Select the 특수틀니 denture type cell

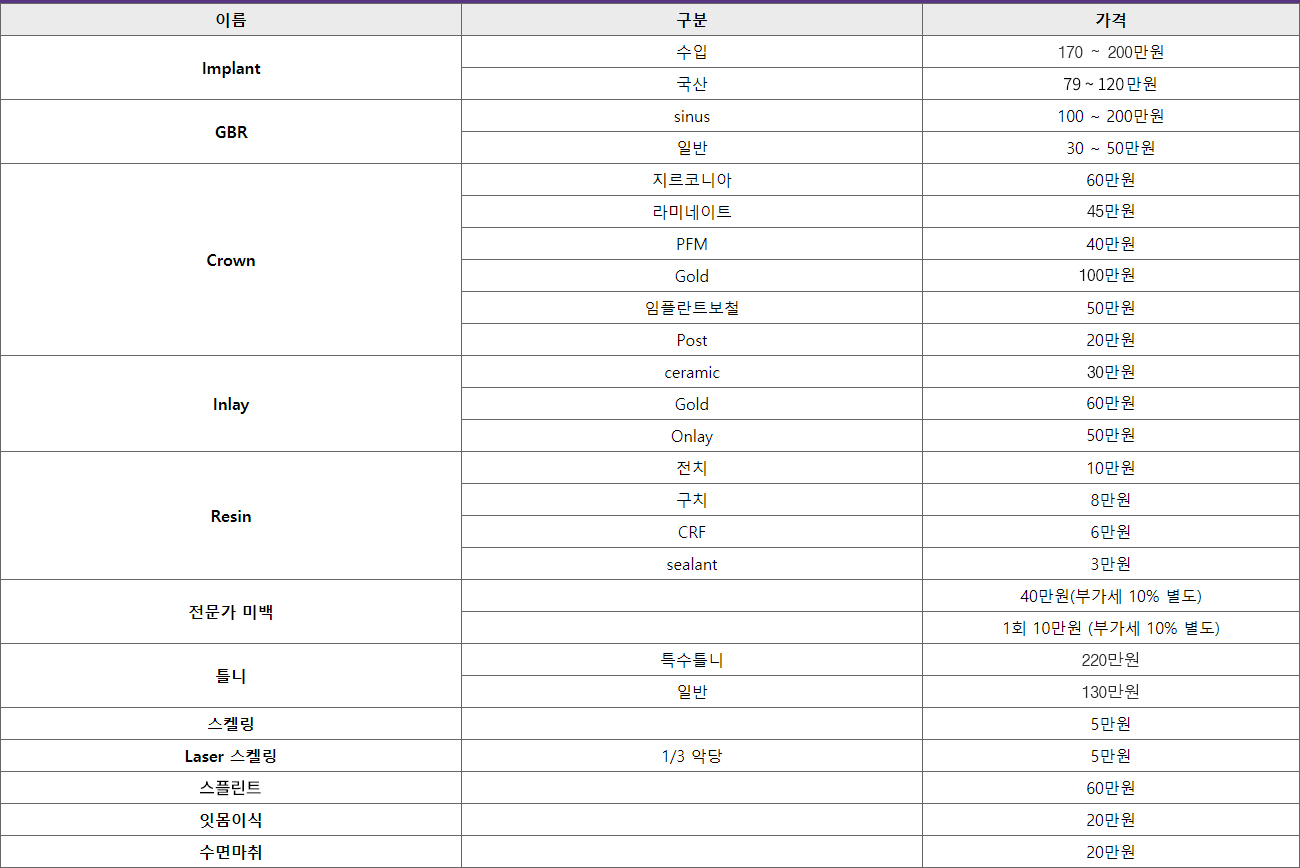click(691, 660)
